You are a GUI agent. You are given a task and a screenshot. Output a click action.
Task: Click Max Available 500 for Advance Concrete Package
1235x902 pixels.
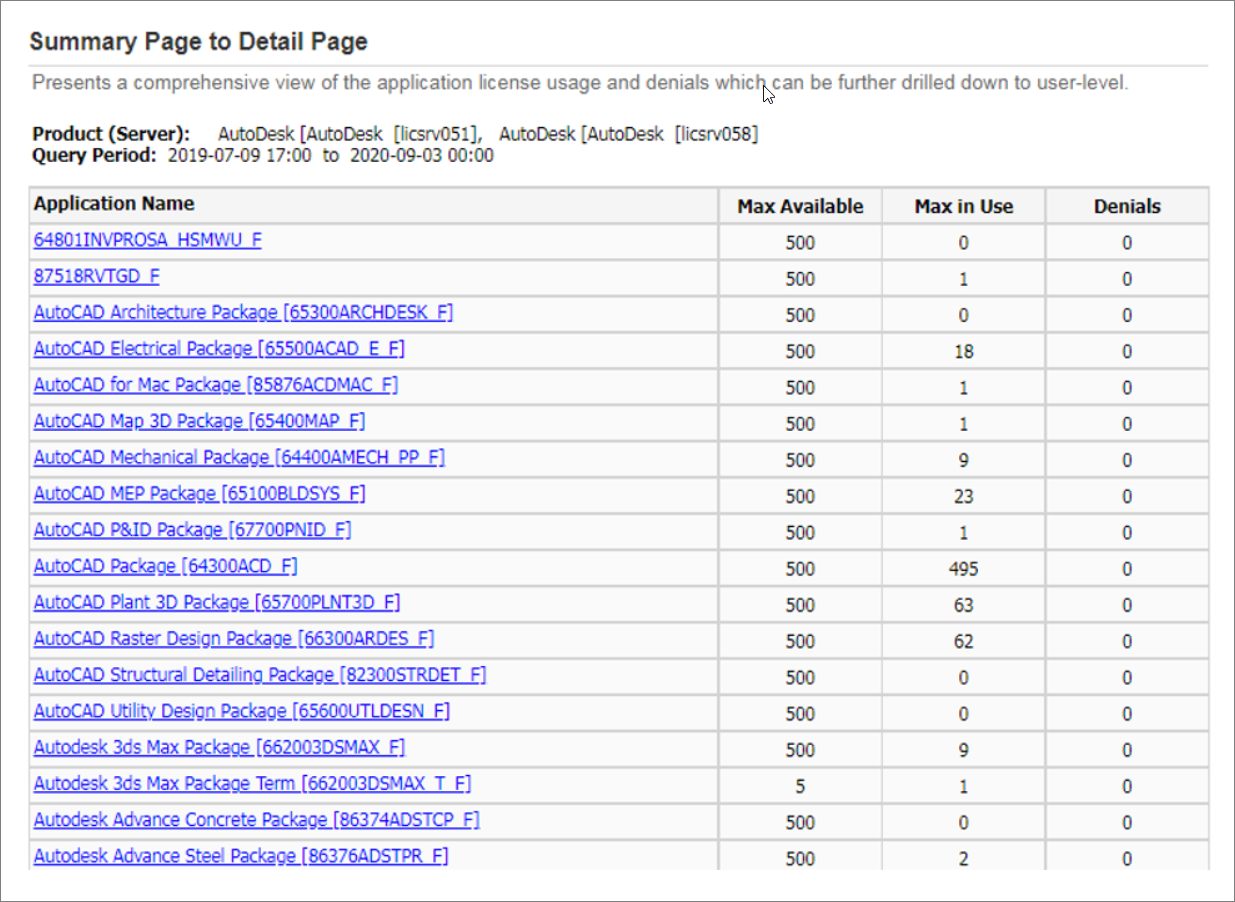coord(800,823)
